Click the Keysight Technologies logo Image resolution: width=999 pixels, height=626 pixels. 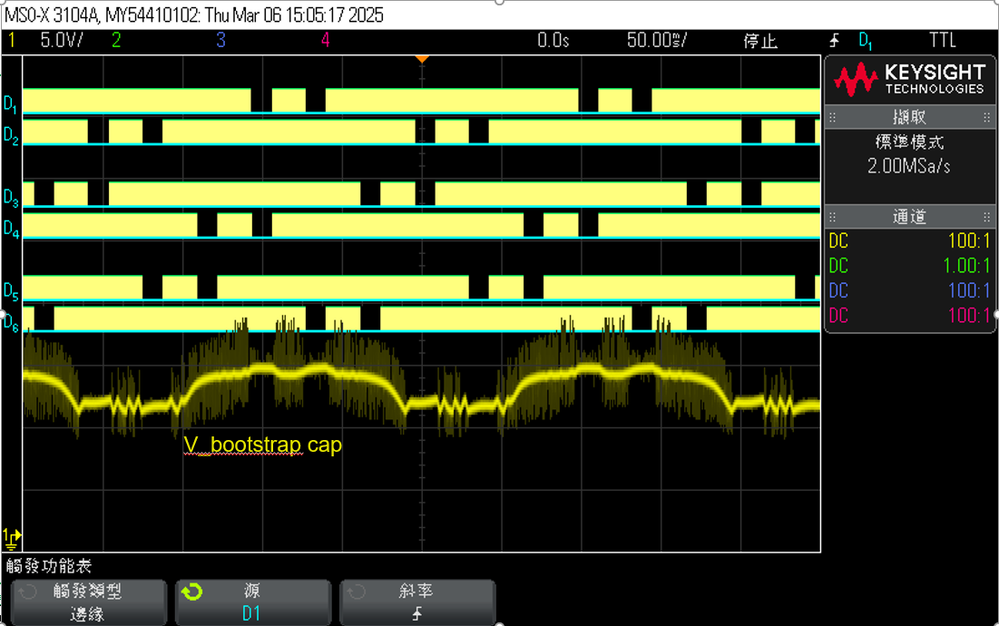point(909,80)
